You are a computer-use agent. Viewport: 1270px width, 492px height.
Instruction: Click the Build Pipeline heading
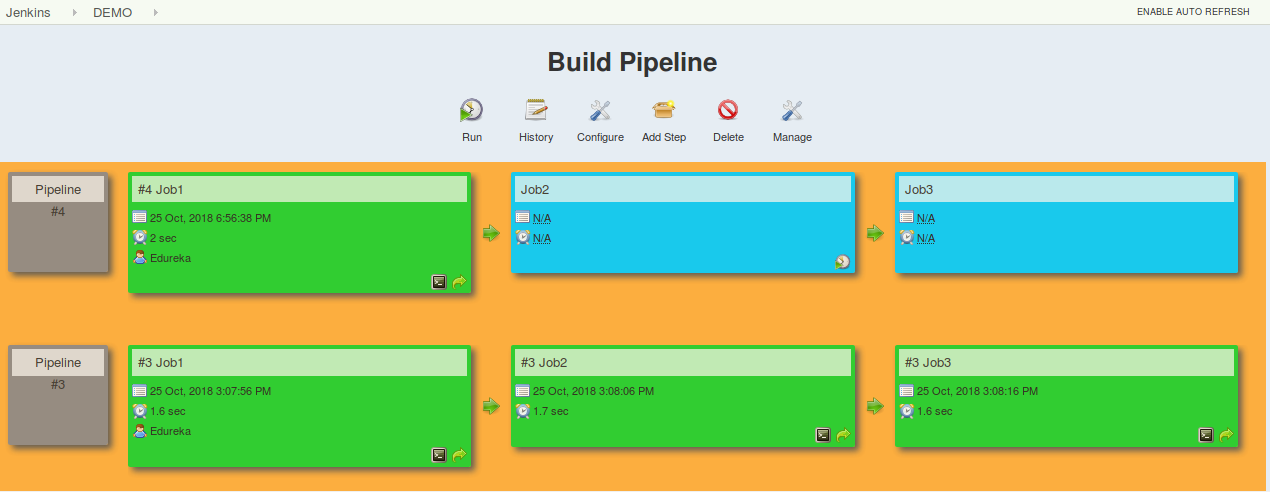pos(632,62)
